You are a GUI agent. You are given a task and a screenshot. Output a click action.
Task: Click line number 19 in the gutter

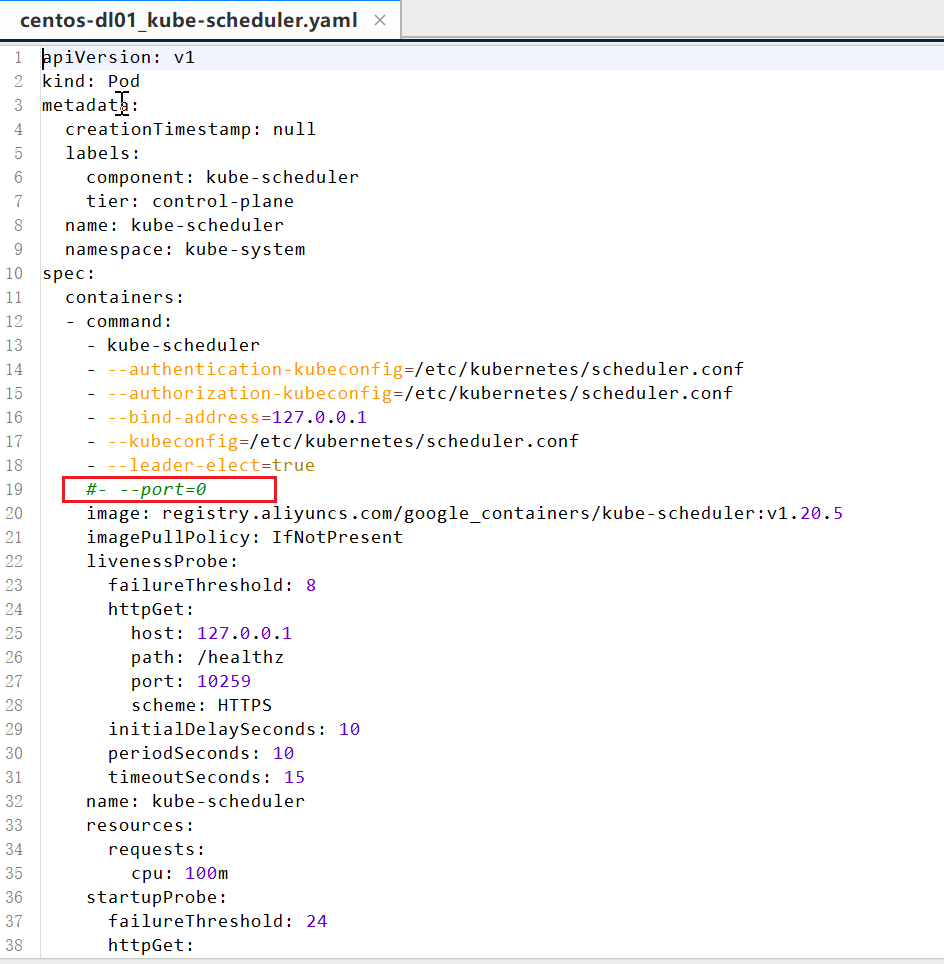pos(14,489)
